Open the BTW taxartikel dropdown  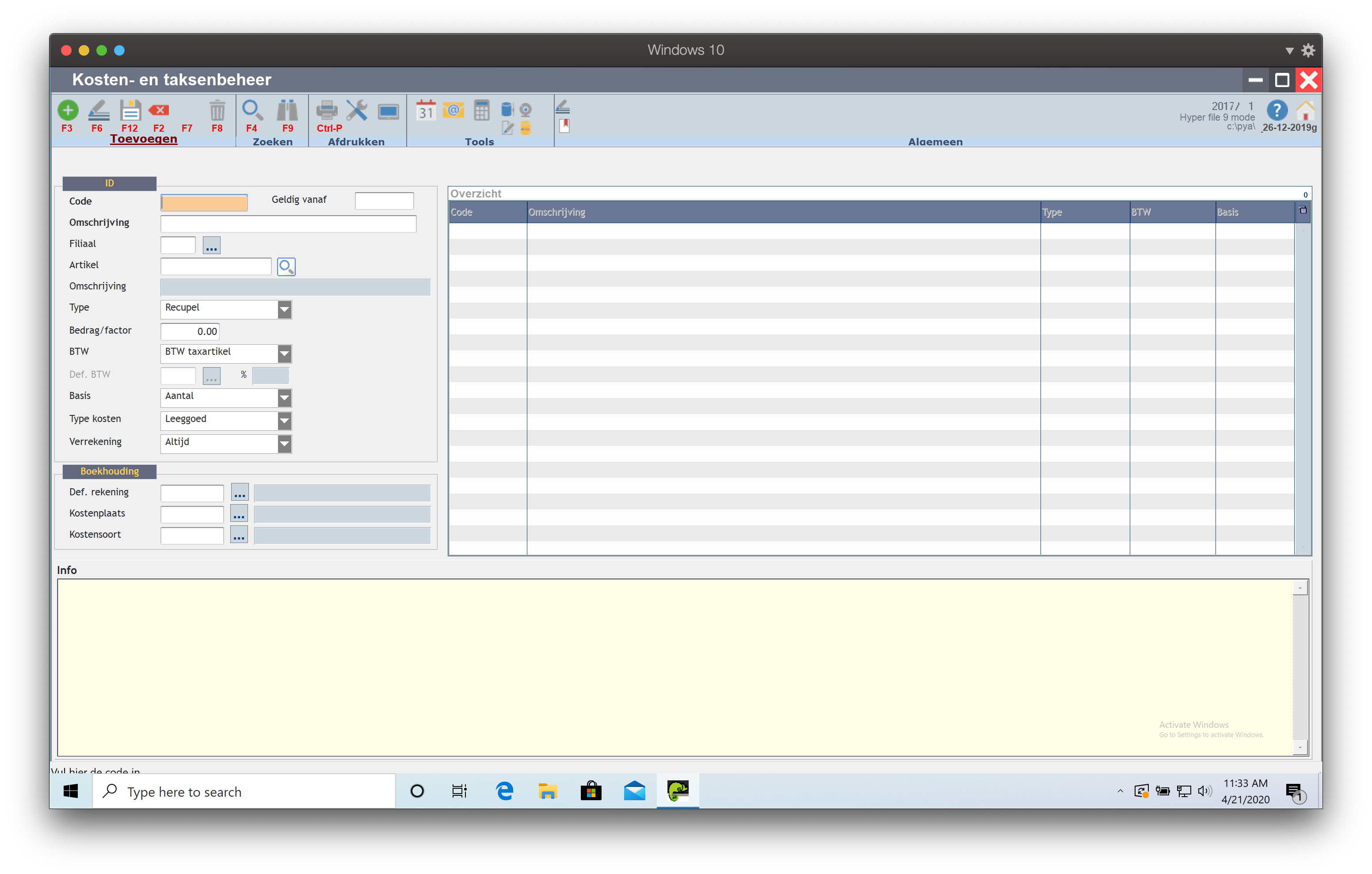point(284,354)
